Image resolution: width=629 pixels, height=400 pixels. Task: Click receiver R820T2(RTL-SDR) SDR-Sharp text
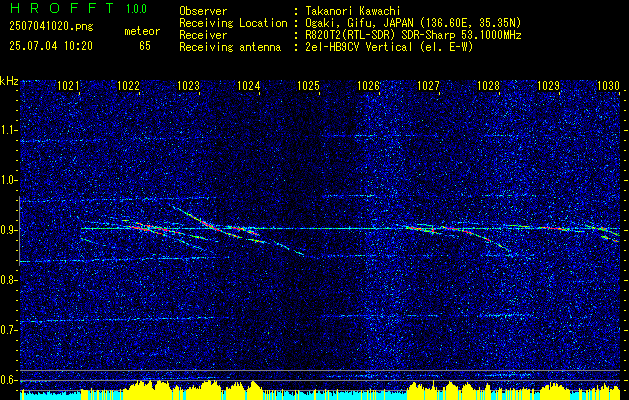[x=414, y=35]
